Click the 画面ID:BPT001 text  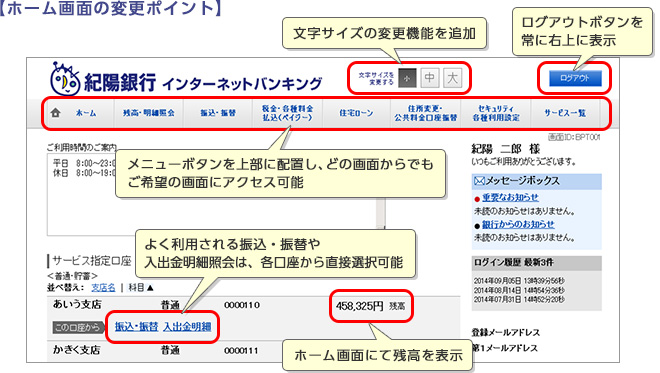tap(574, 137)
